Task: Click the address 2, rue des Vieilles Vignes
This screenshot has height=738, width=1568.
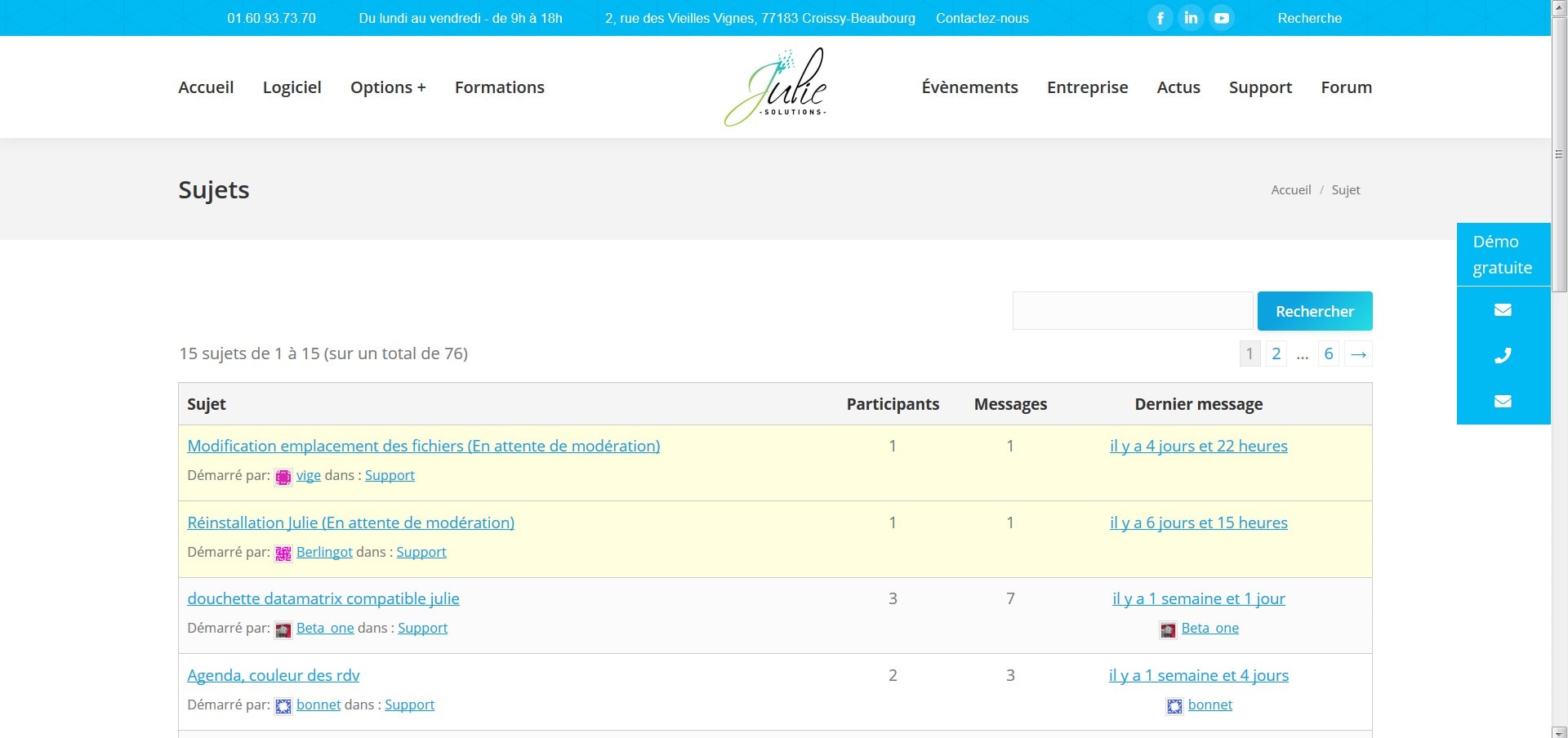Action: tap(760, 18)
